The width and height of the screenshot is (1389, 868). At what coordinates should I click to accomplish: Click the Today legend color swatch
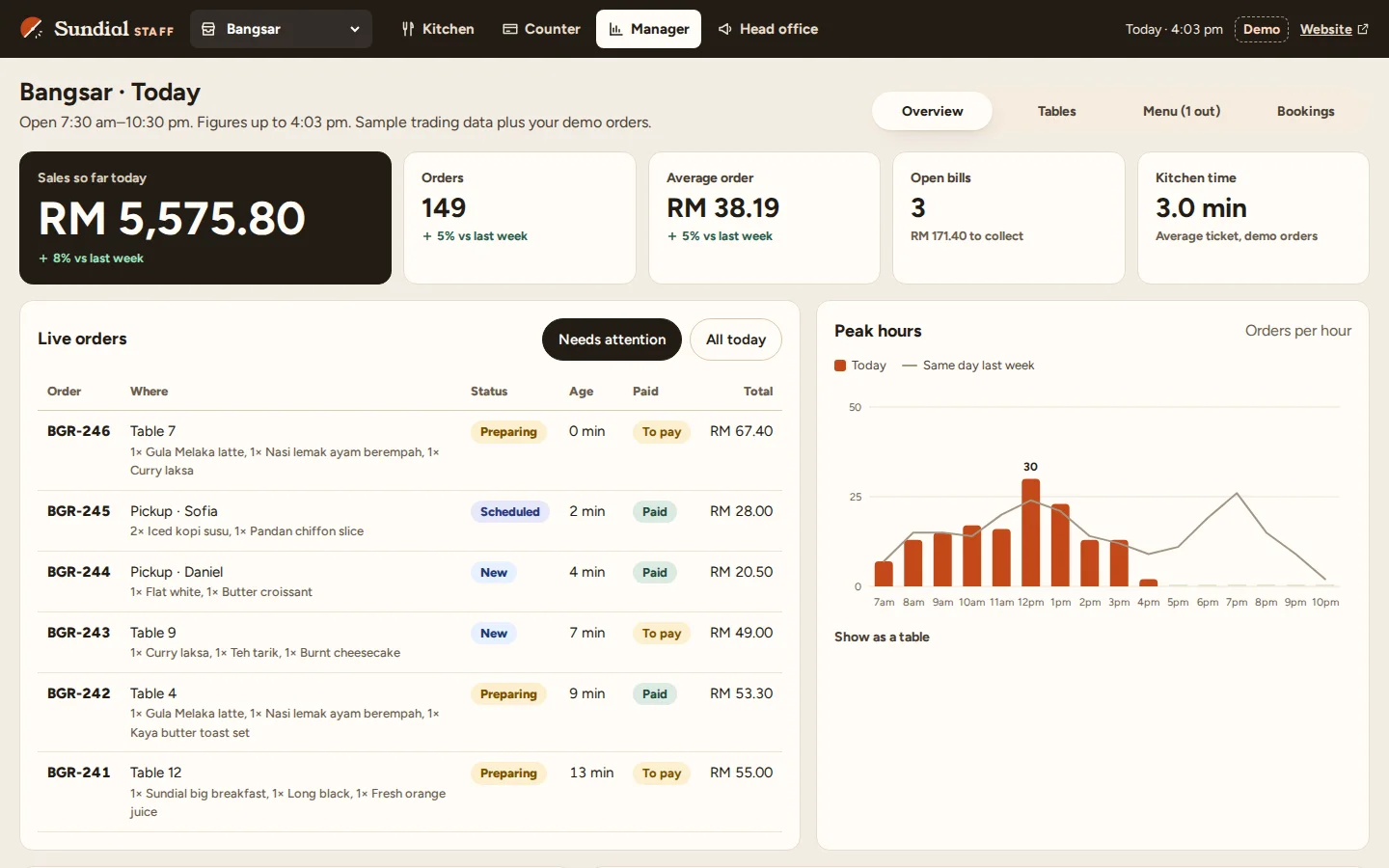(x=840, y=366)
